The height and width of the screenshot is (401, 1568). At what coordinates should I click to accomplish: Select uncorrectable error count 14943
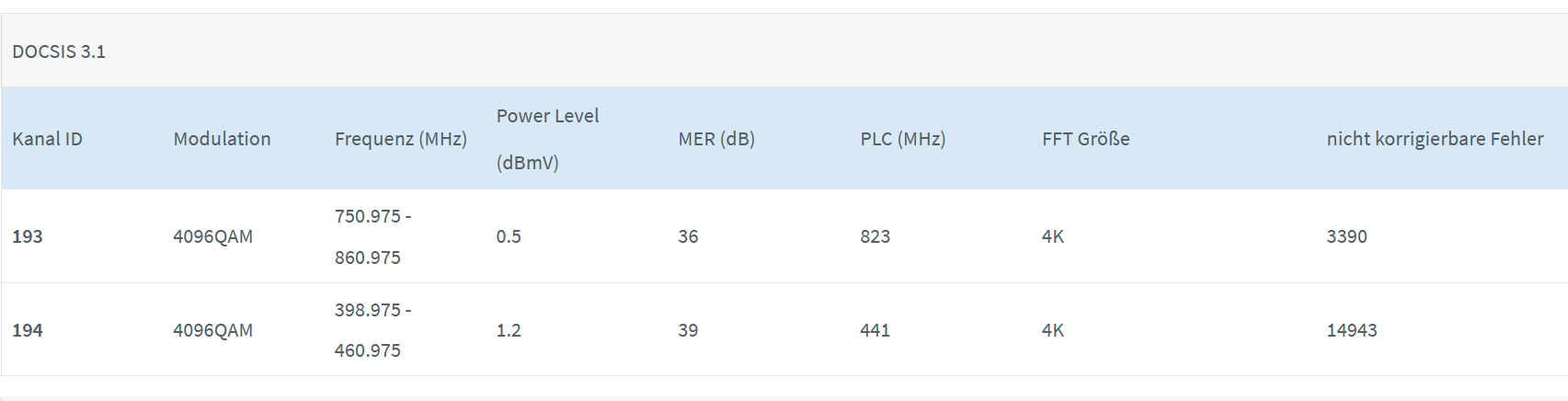click(x=1352, y=330)
